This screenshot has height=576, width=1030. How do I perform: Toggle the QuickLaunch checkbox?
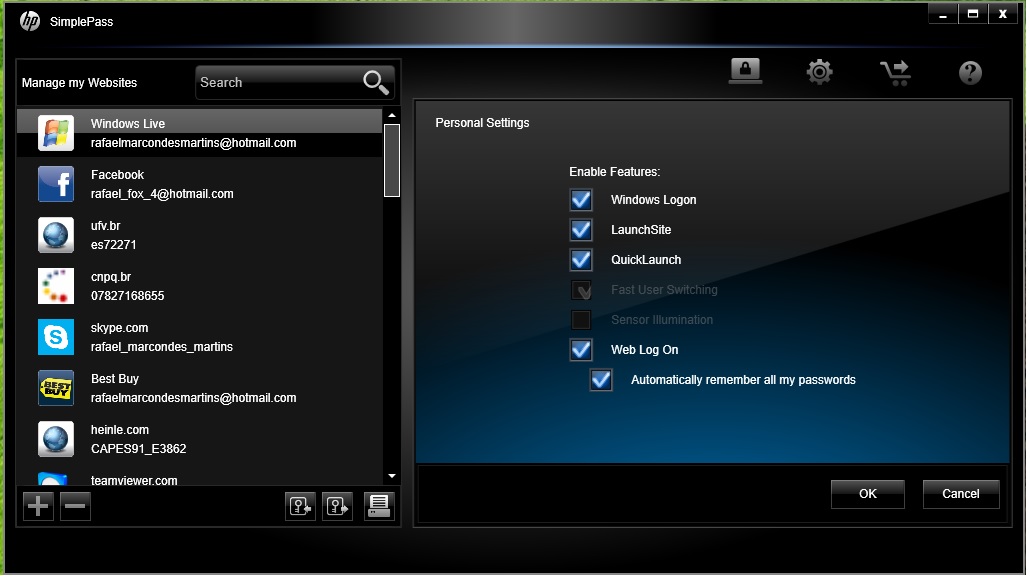581,260
